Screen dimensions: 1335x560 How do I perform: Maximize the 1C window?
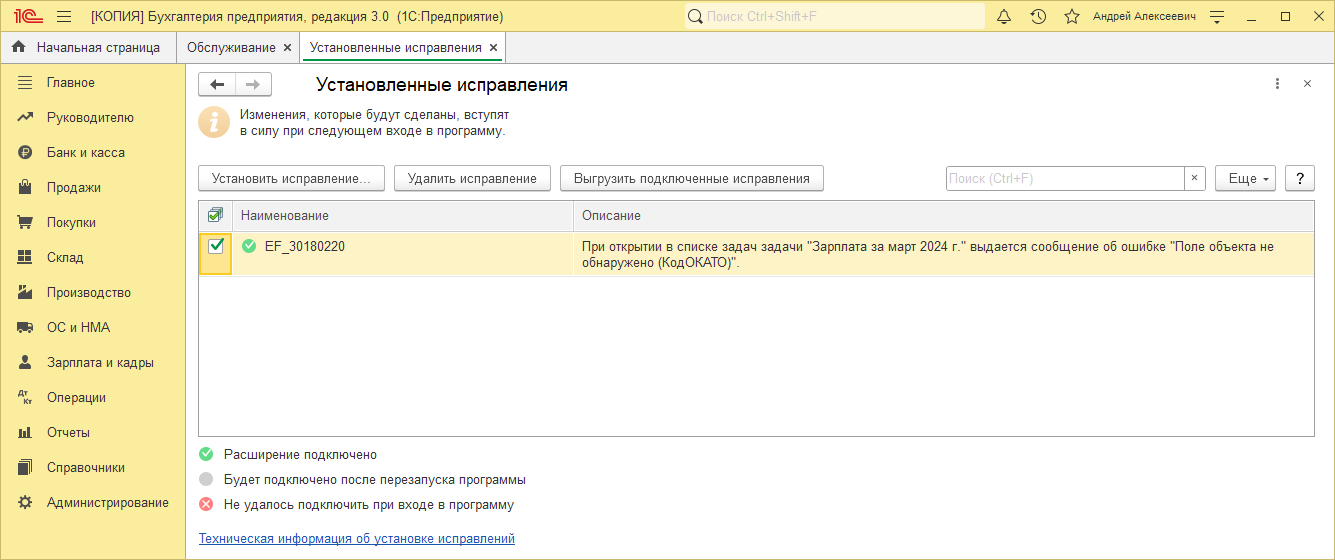pos(1285,17)
